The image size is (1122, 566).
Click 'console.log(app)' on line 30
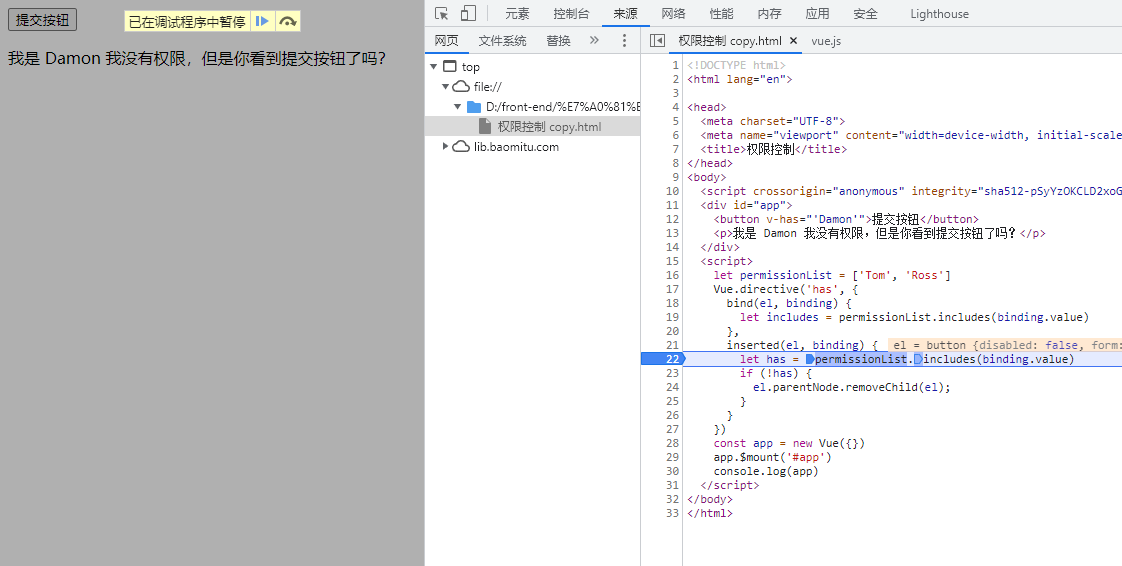(x=766, y=472)
